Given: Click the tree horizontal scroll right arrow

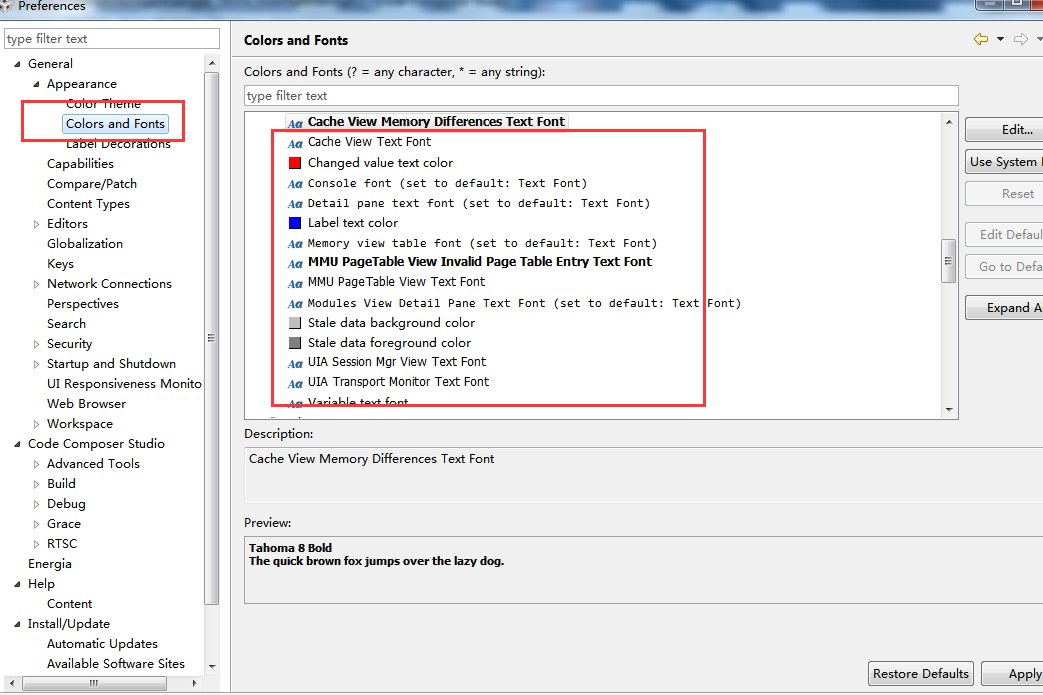Looking at the screenshot, I should click(194, 683).
